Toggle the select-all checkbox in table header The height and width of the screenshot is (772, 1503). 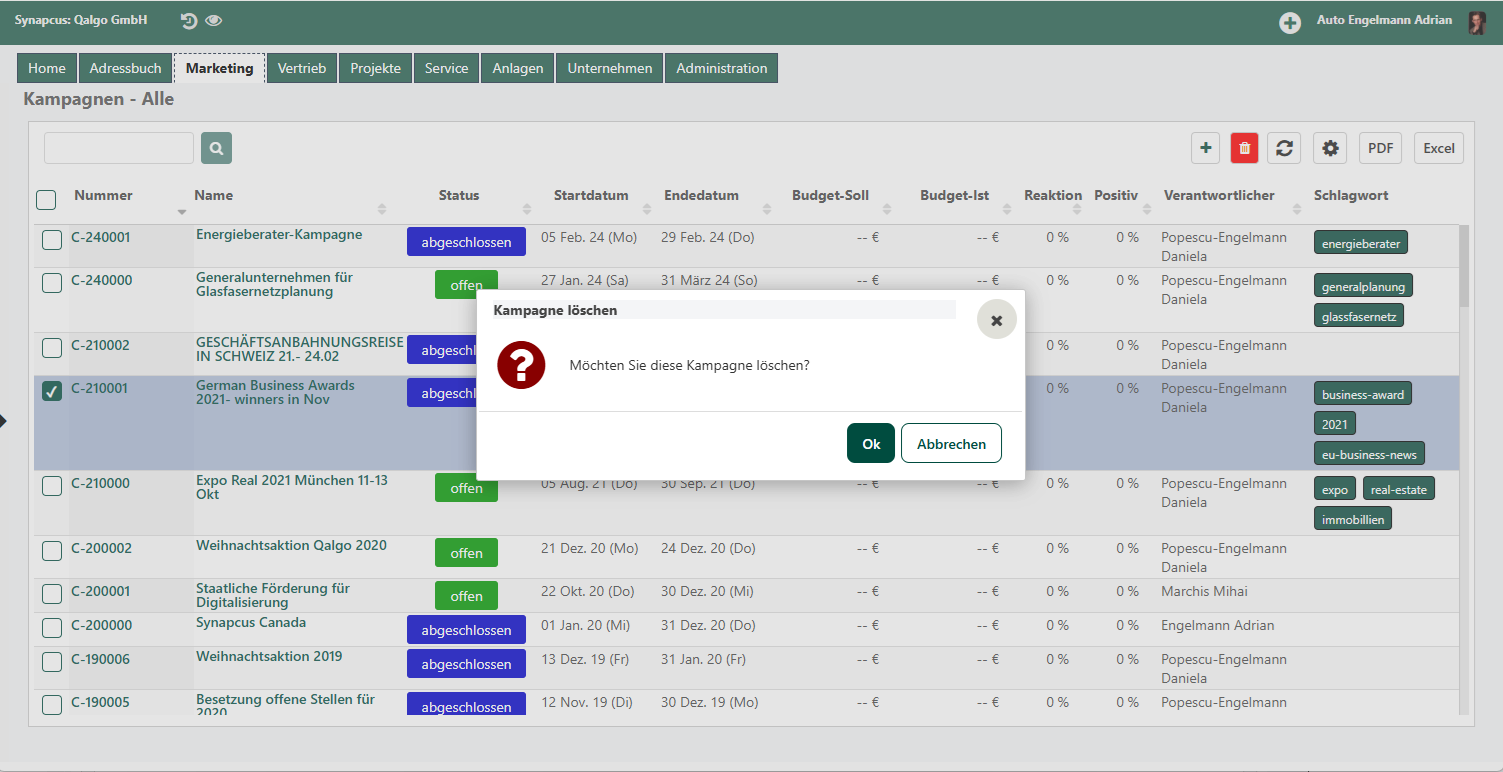46,200
